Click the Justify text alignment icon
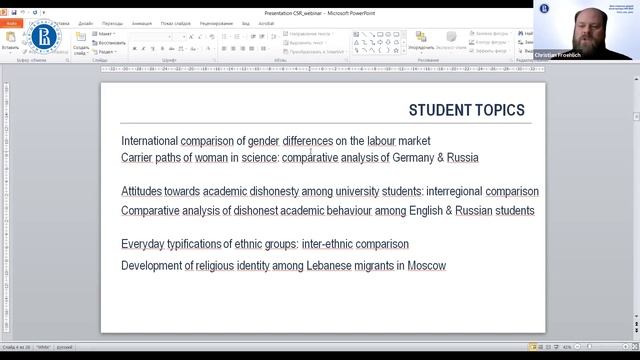Viewport: 640px width, 360px height. point(252,49)
